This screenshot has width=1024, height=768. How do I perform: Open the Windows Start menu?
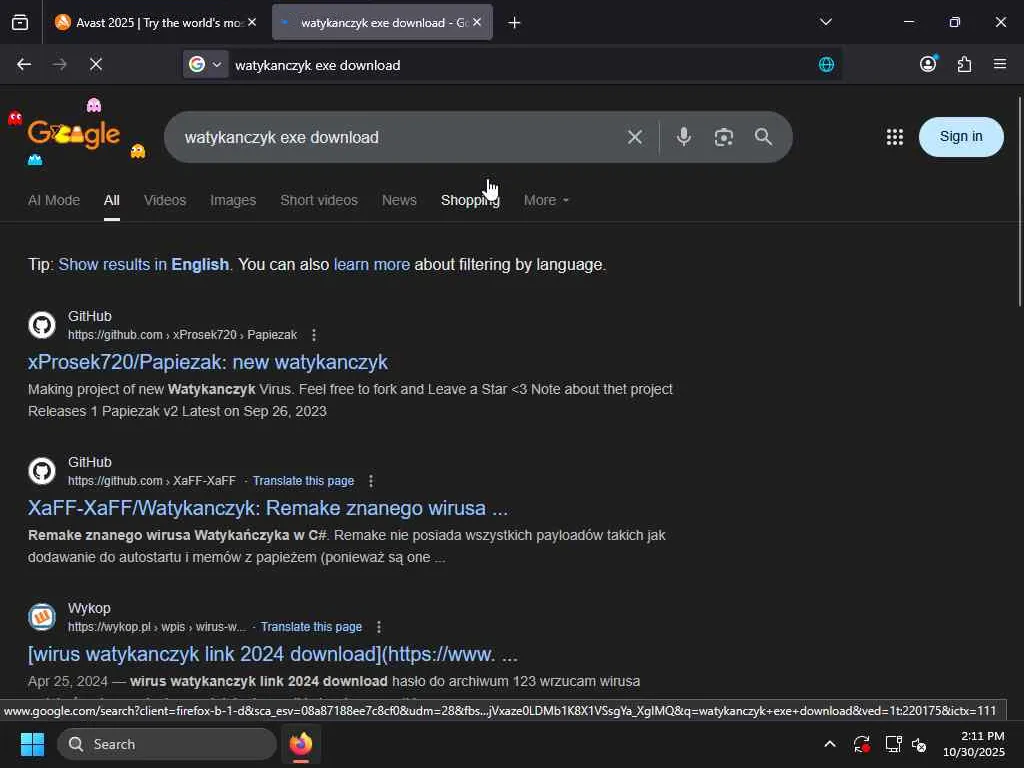click(x=32, y=744)
